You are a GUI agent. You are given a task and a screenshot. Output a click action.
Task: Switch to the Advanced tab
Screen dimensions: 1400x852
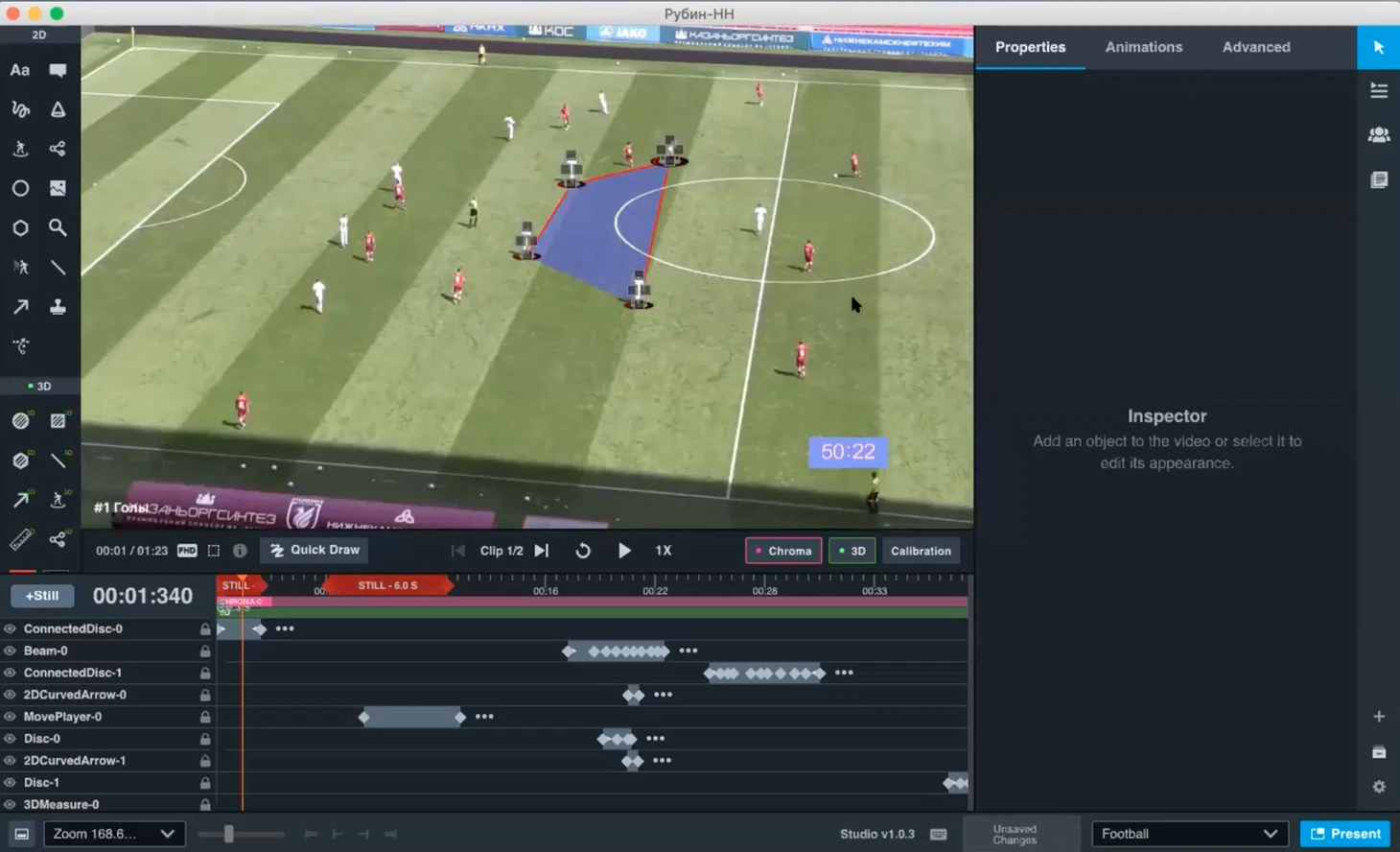[x=1255, y=47]
